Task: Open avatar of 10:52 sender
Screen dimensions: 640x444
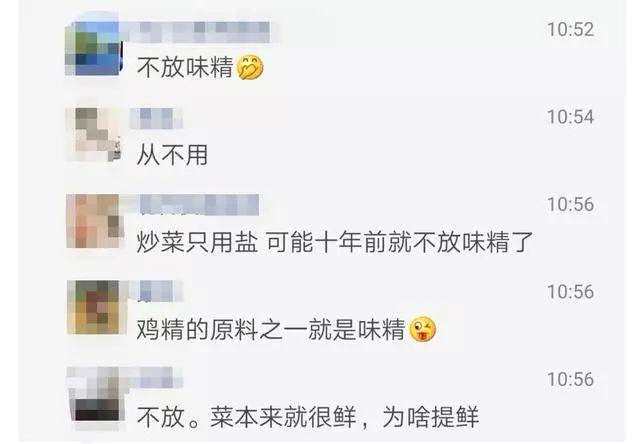Action: tap(94, 49)
